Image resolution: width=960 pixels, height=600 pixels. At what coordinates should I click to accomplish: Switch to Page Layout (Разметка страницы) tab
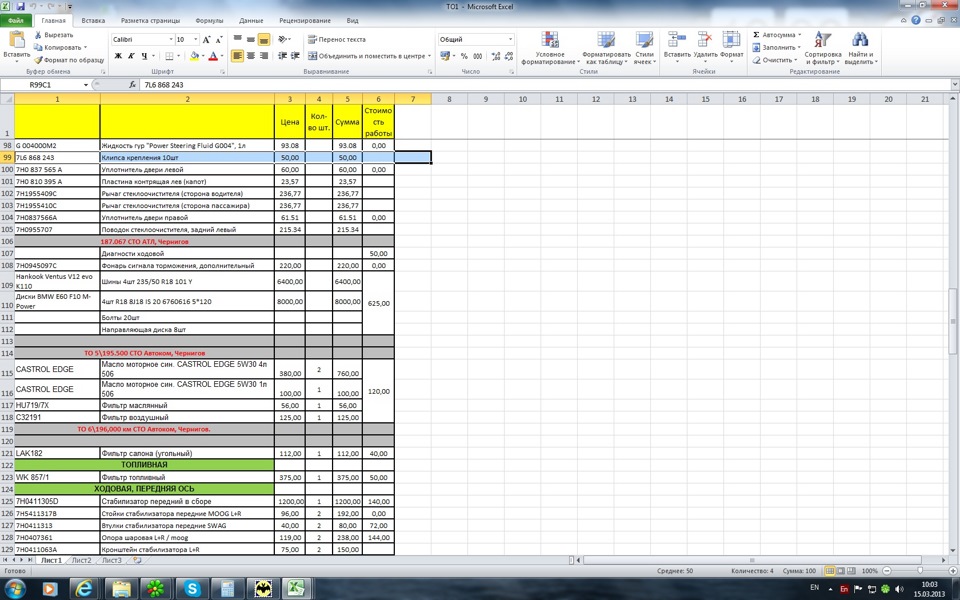click(x=151, y=20)
